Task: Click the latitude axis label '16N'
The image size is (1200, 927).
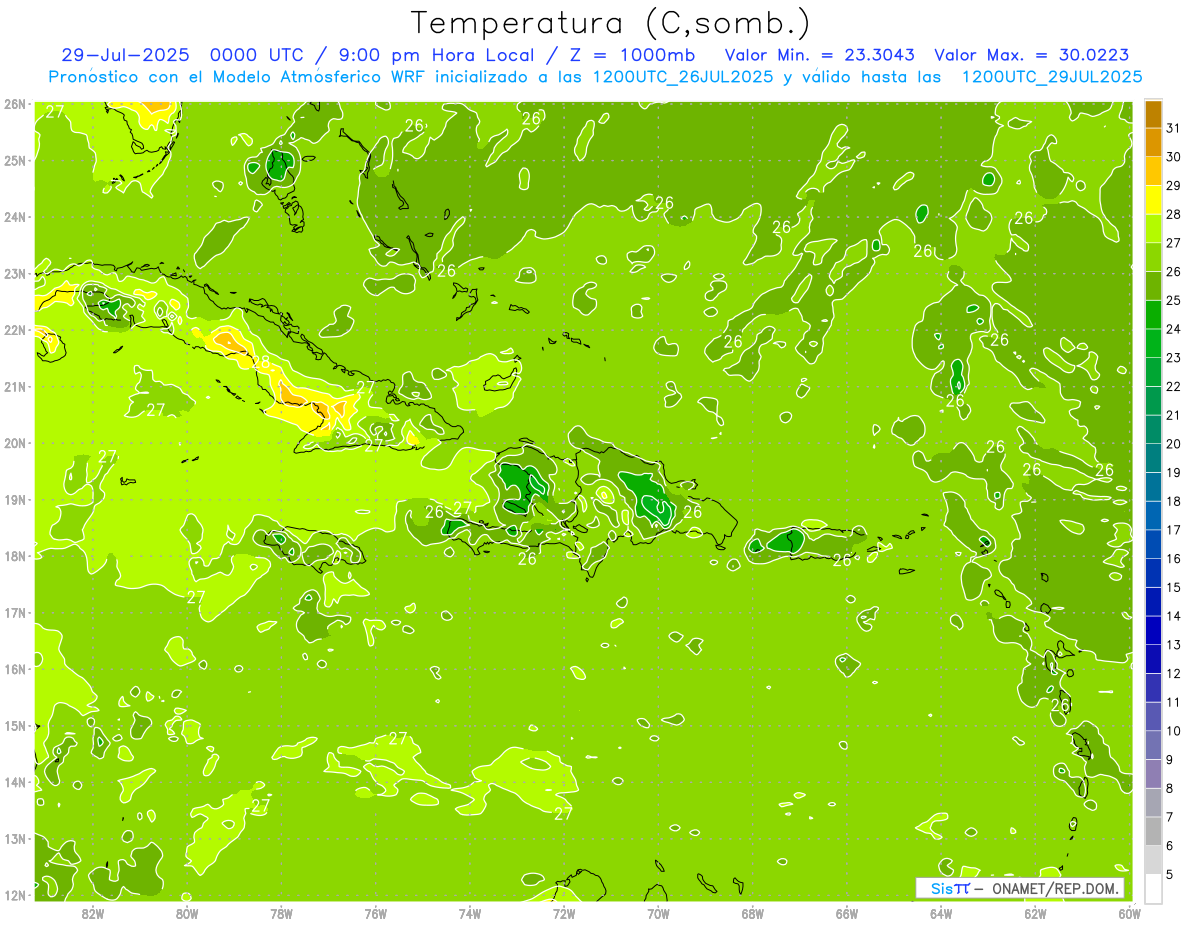Action: (14, 669)
